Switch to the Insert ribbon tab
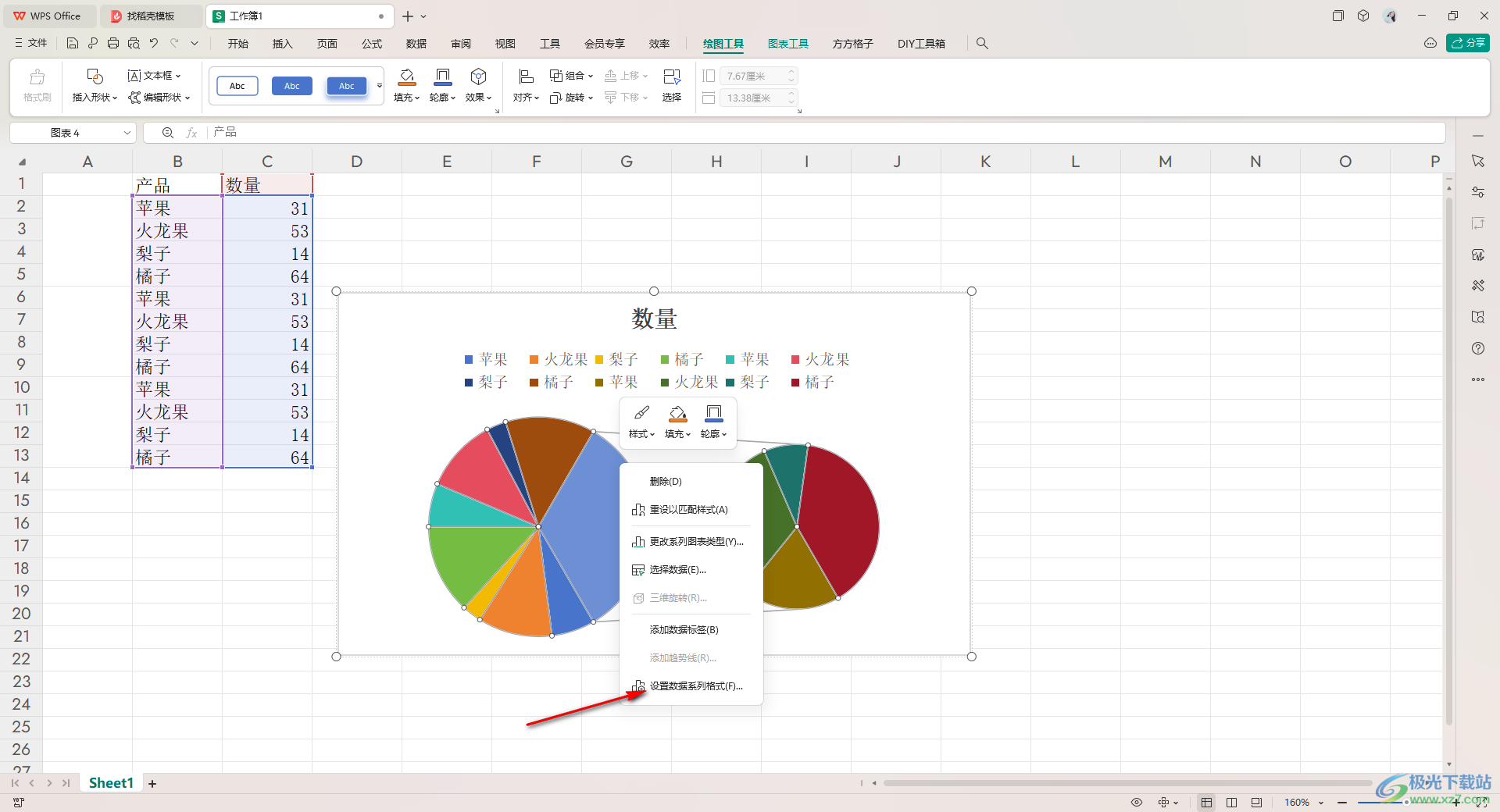 click(x=282, y=44)
